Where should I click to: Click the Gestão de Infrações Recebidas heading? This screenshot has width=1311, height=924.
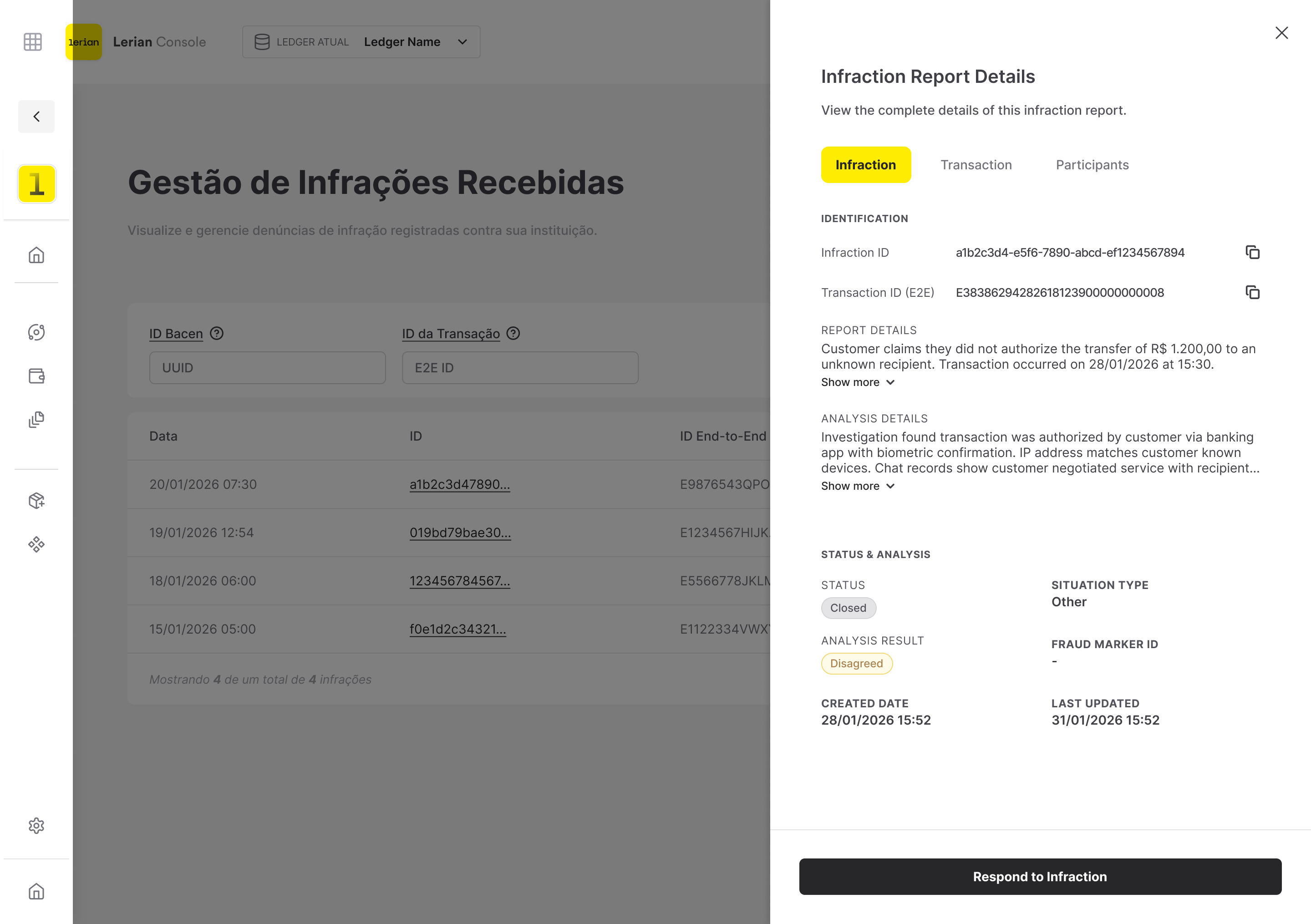click(x=376, y=183)
